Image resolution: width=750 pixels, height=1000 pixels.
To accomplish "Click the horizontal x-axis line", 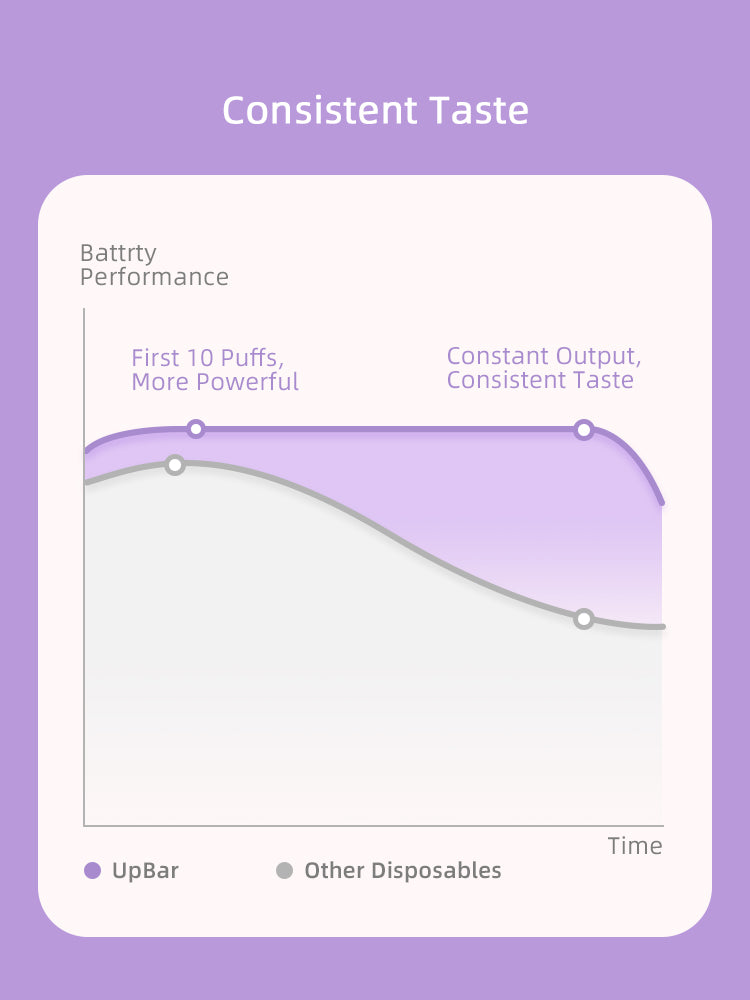I will [x=374, y=825].
